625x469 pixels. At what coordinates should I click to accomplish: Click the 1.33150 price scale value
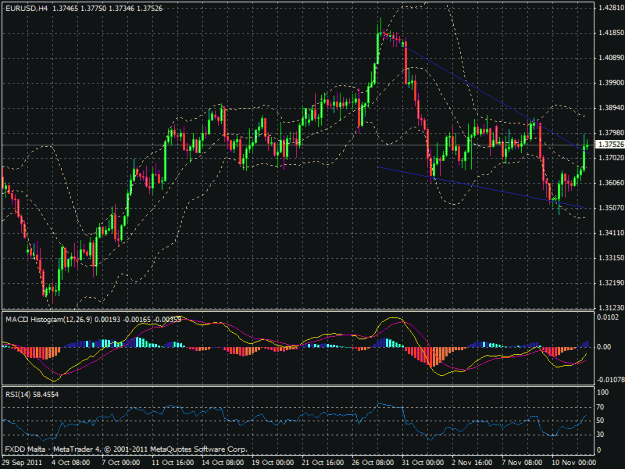click(611, 258)
